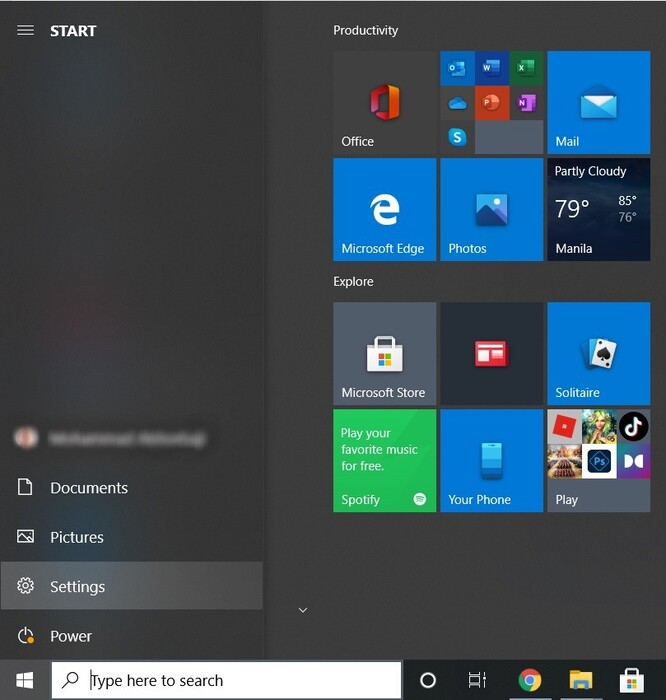Open the farm game in Play folder

click(565, 462)
